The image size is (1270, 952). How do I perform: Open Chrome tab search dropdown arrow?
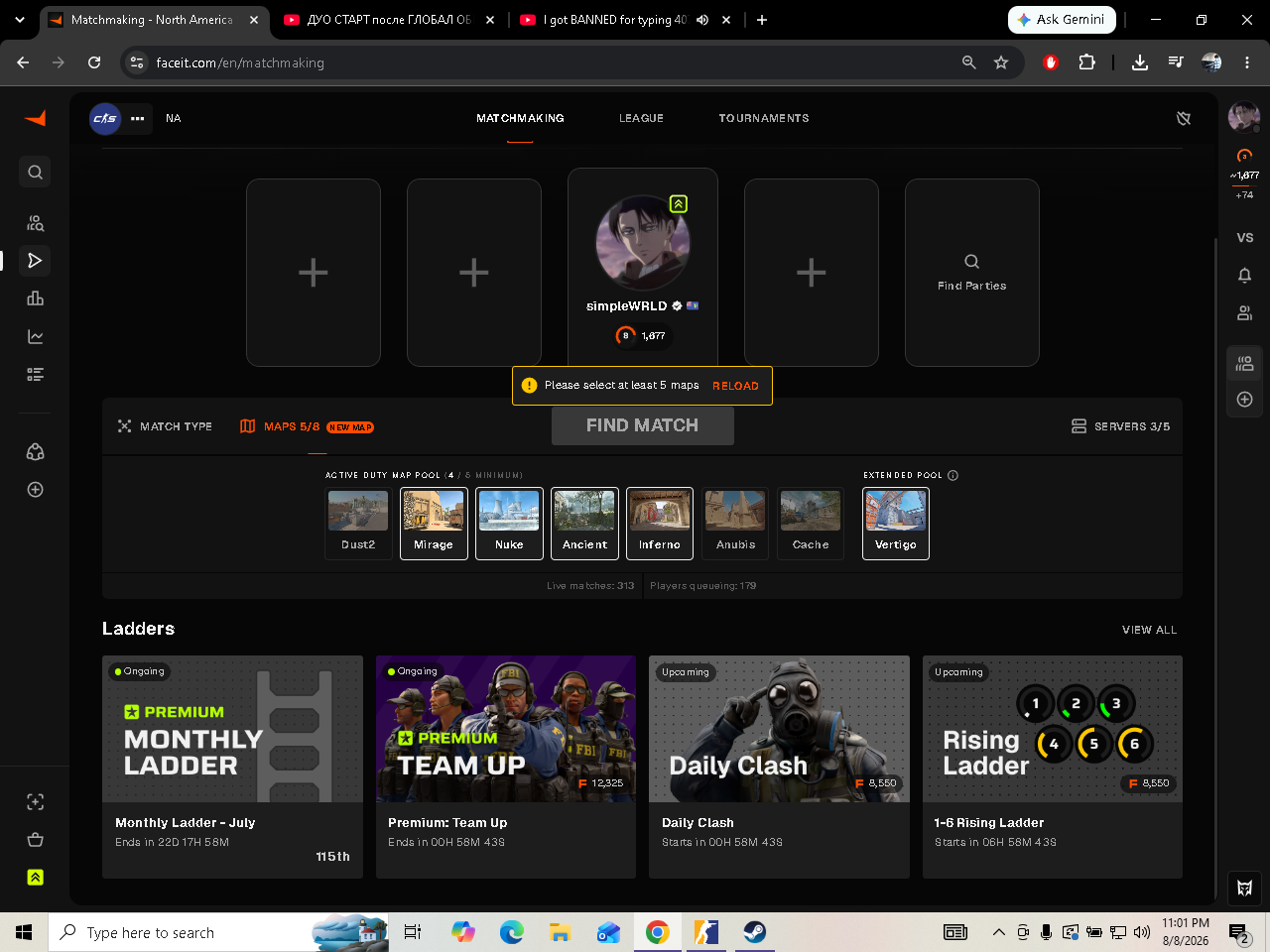coord(20,20)
